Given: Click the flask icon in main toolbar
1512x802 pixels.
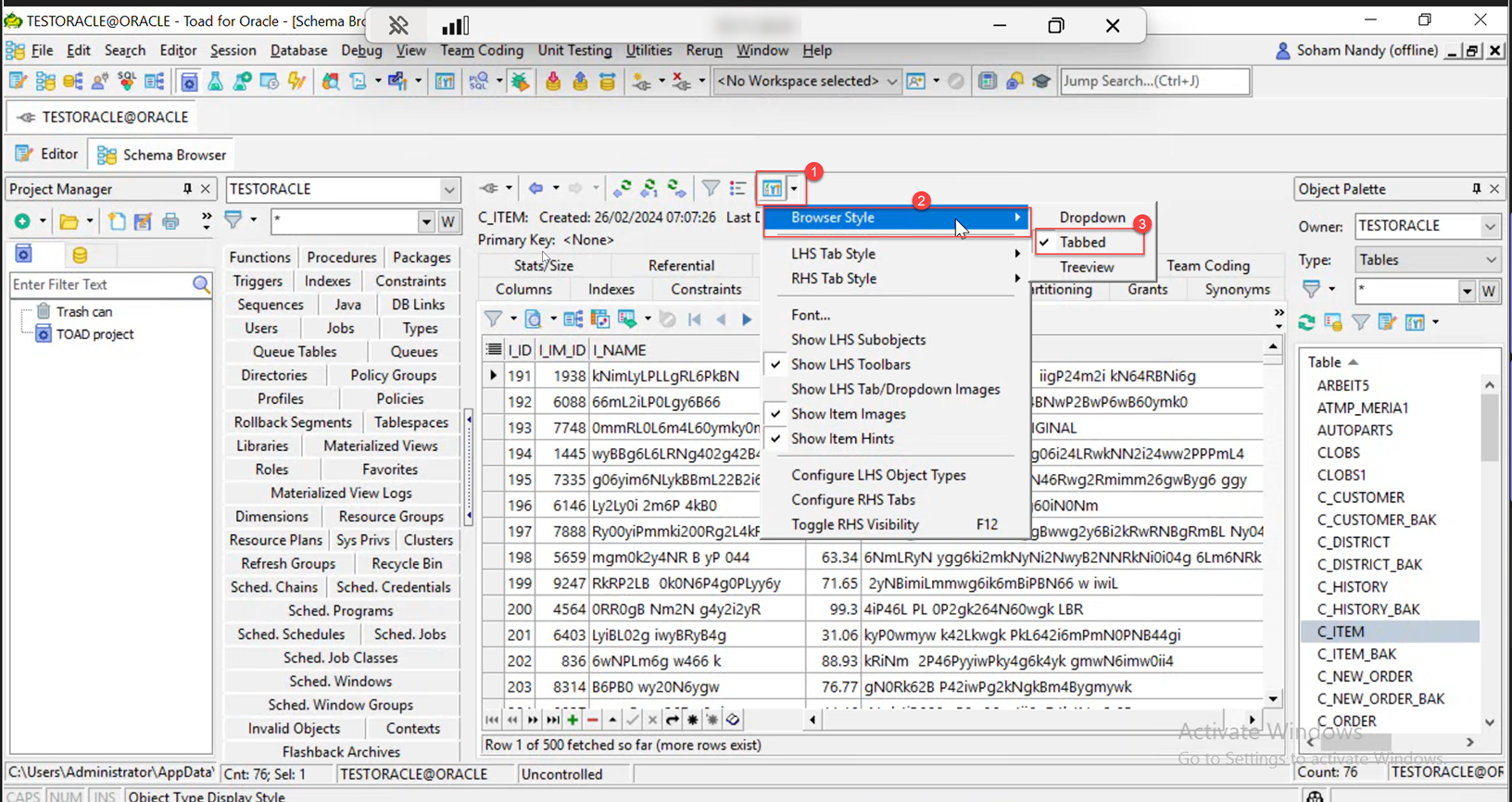Looking at the screenshot, I should (x=215, y=81).
